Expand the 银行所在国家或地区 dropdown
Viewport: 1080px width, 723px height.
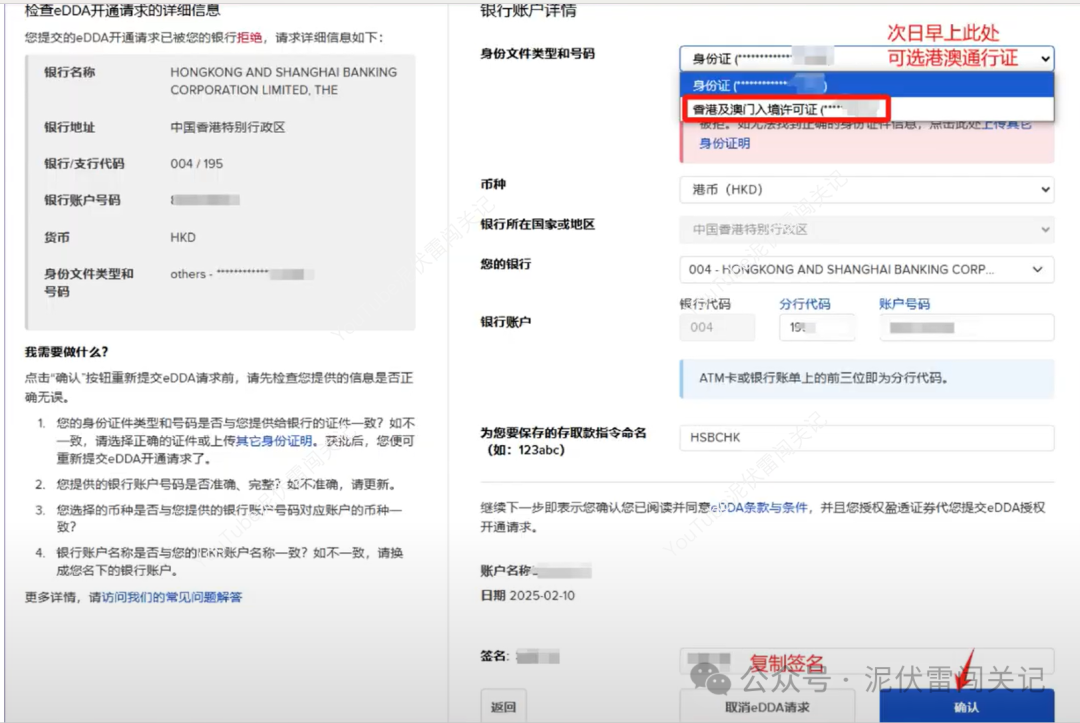[x=866, y=229]
